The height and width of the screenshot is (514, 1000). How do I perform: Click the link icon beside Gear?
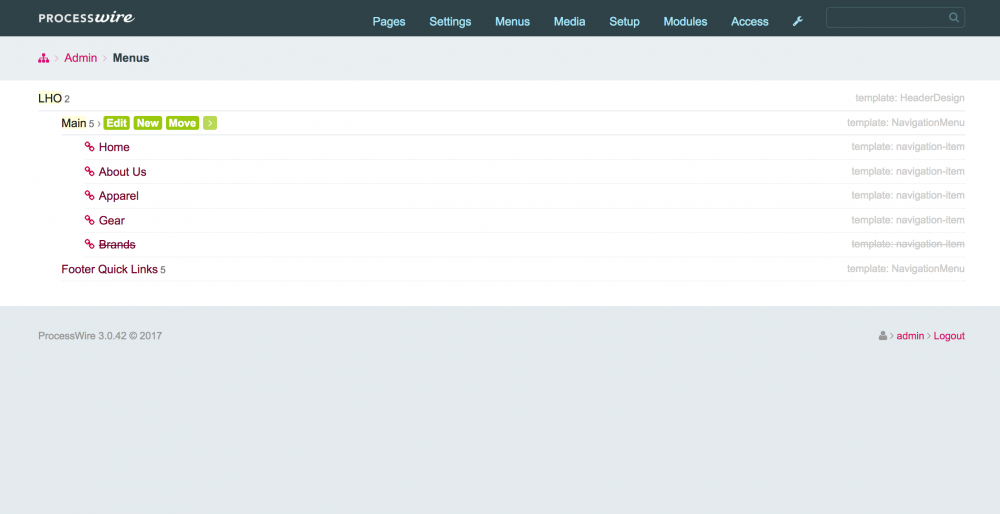(89, 221)
